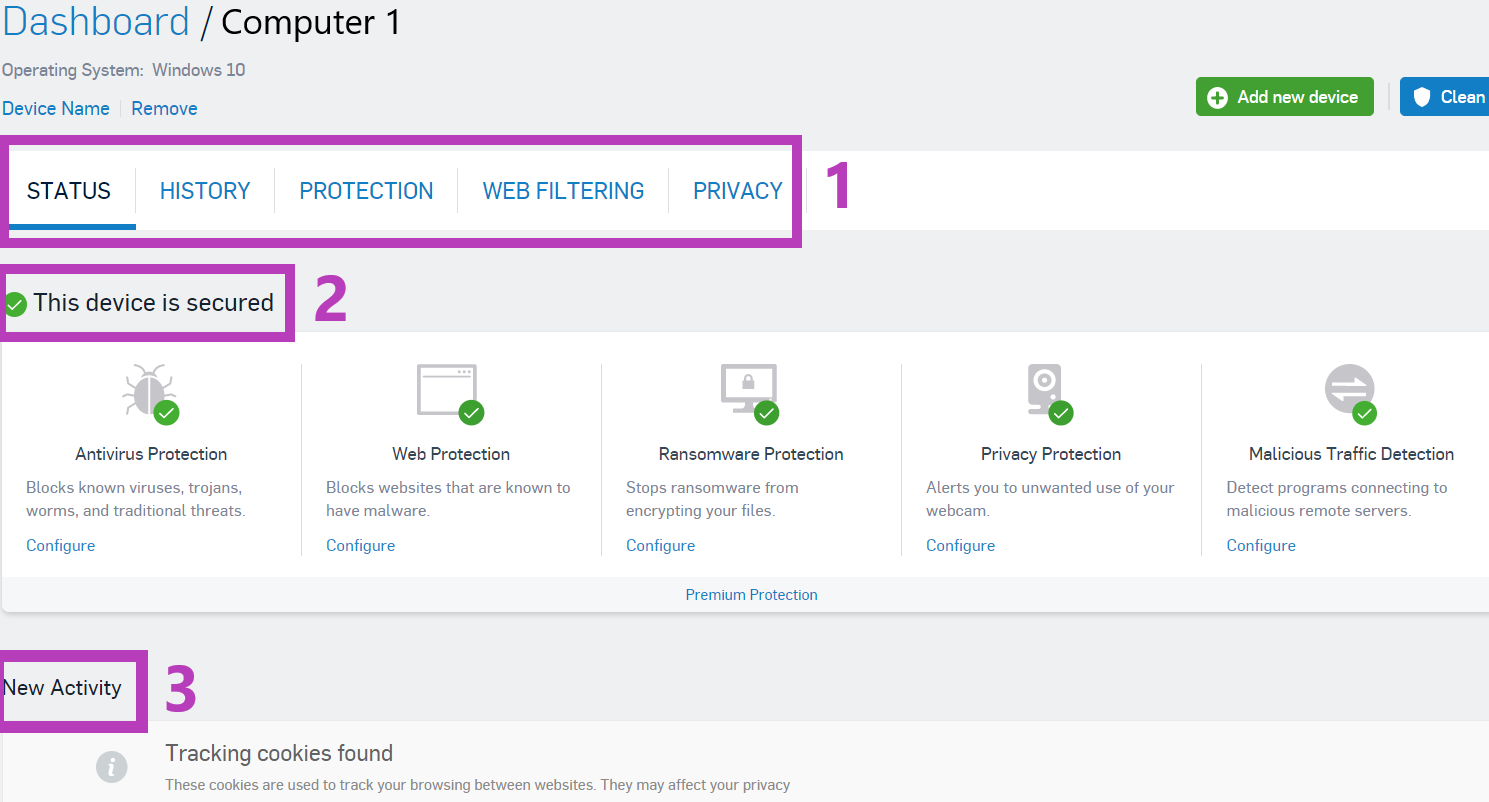Screen dimensions: 1489x802
Task: Open Configure under Ransomware Protection
Action: click(x=660, y=545)
